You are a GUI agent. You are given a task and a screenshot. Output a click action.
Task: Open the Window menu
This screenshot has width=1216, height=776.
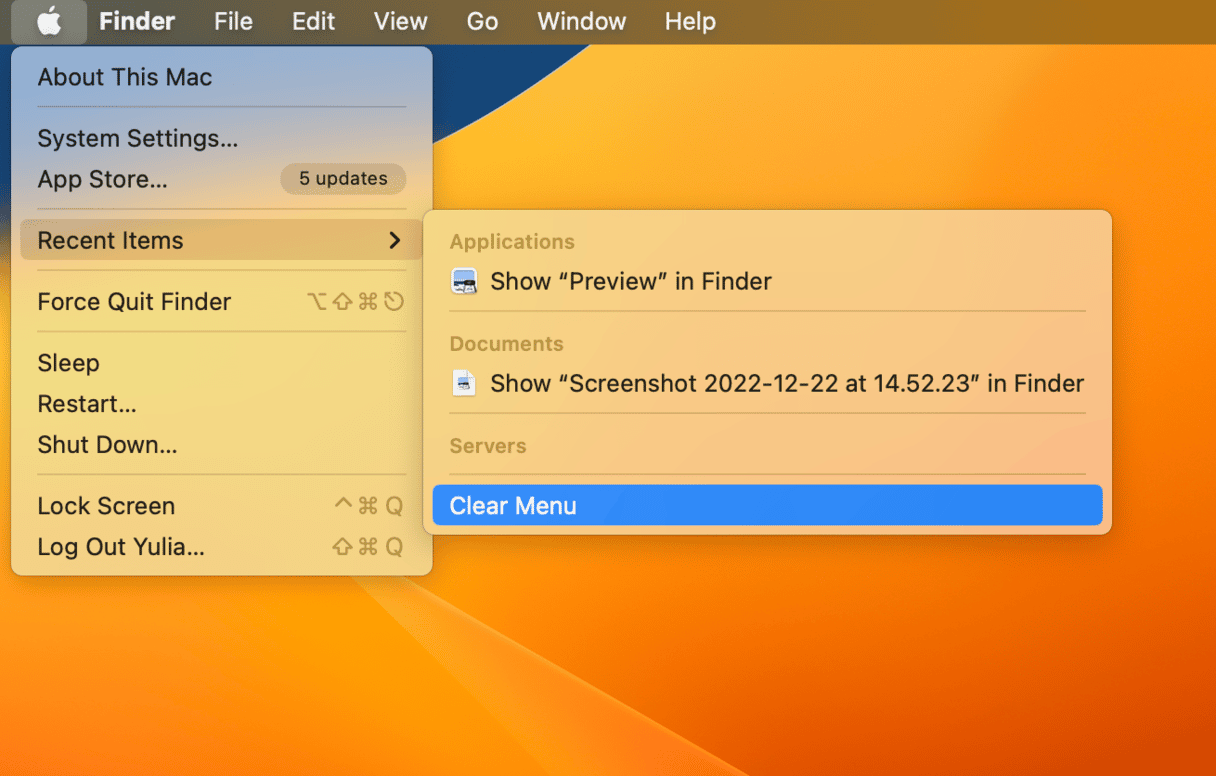pos(581,21)
